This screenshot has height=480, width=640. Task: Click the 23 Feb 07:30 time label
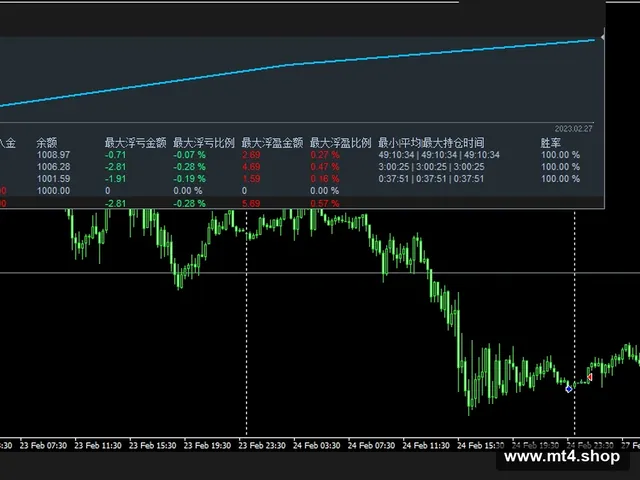[x=43, y=446]
